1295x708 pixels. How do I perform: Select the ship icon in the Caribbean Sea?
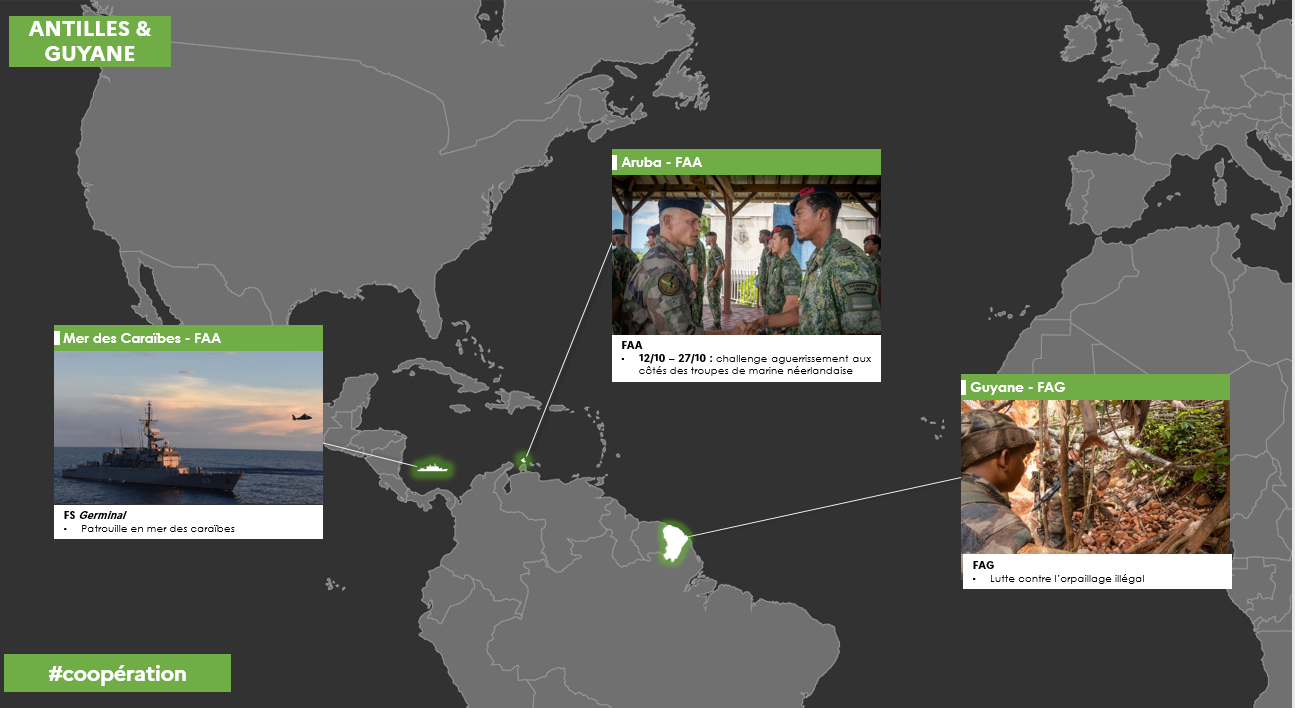coord(433,467)
